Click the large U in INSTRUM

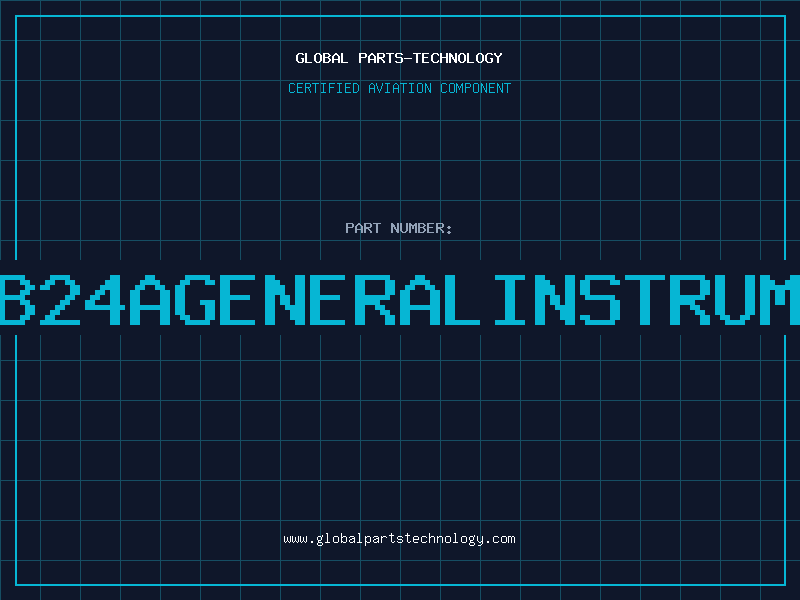[735, 300]
